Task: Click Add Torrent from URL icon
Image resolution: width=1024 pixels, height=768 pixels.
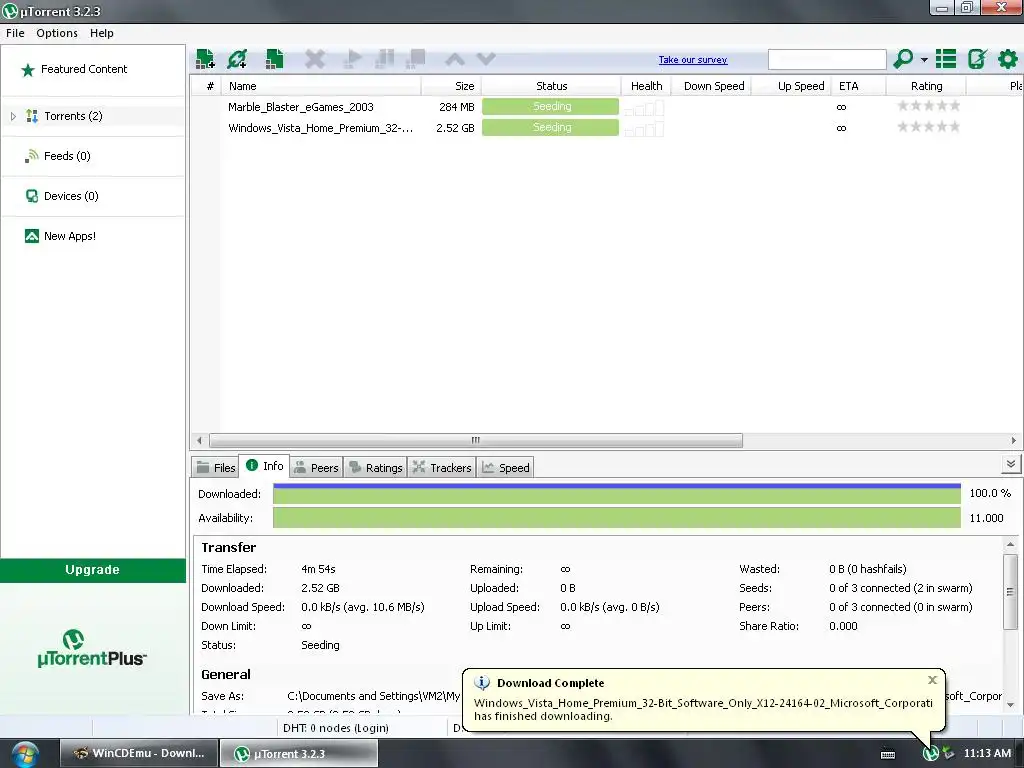Action: (237, 59)
